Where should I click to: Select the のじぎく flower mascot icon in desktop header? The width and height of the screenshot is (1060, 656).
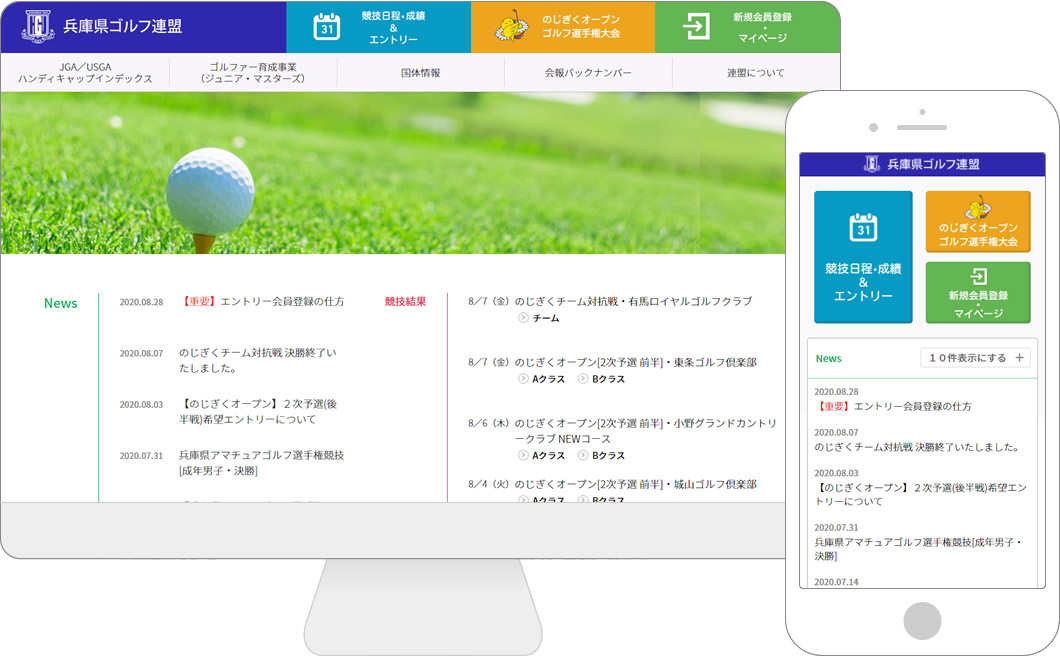(x=512, y=26)
